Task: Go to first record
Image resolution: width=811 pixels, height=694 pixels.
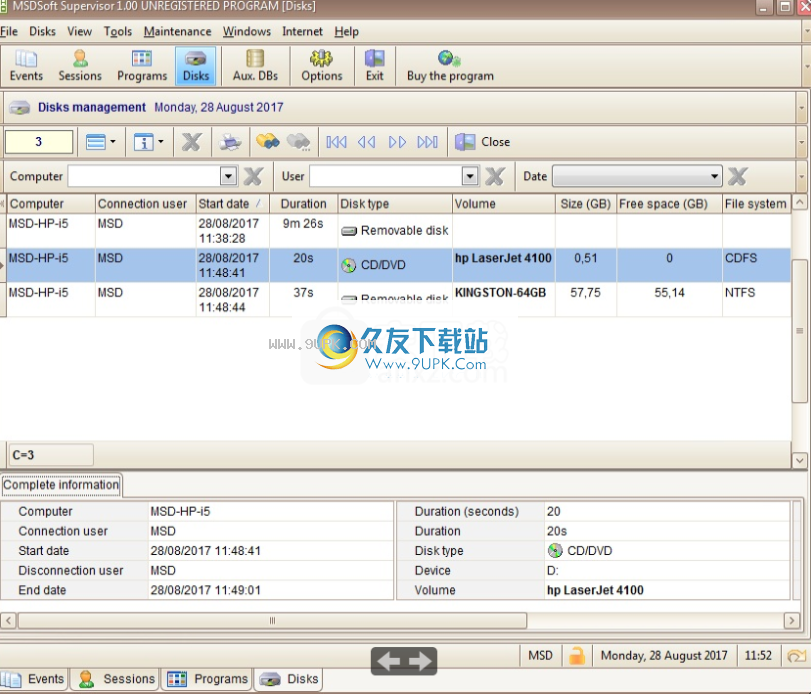Action: pyautogui.click(x=336, y=142)
